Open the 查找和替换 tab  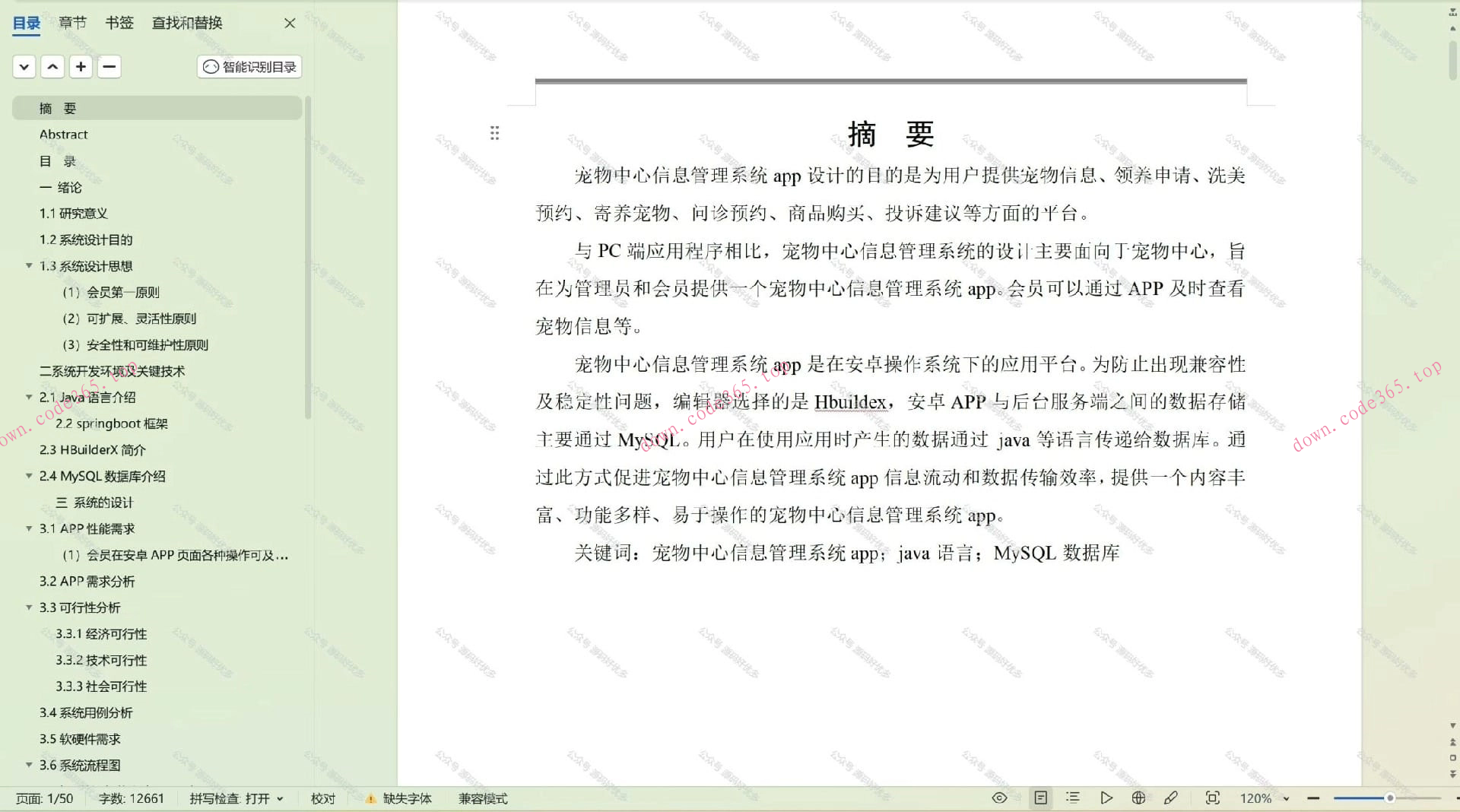click(186, 23)
